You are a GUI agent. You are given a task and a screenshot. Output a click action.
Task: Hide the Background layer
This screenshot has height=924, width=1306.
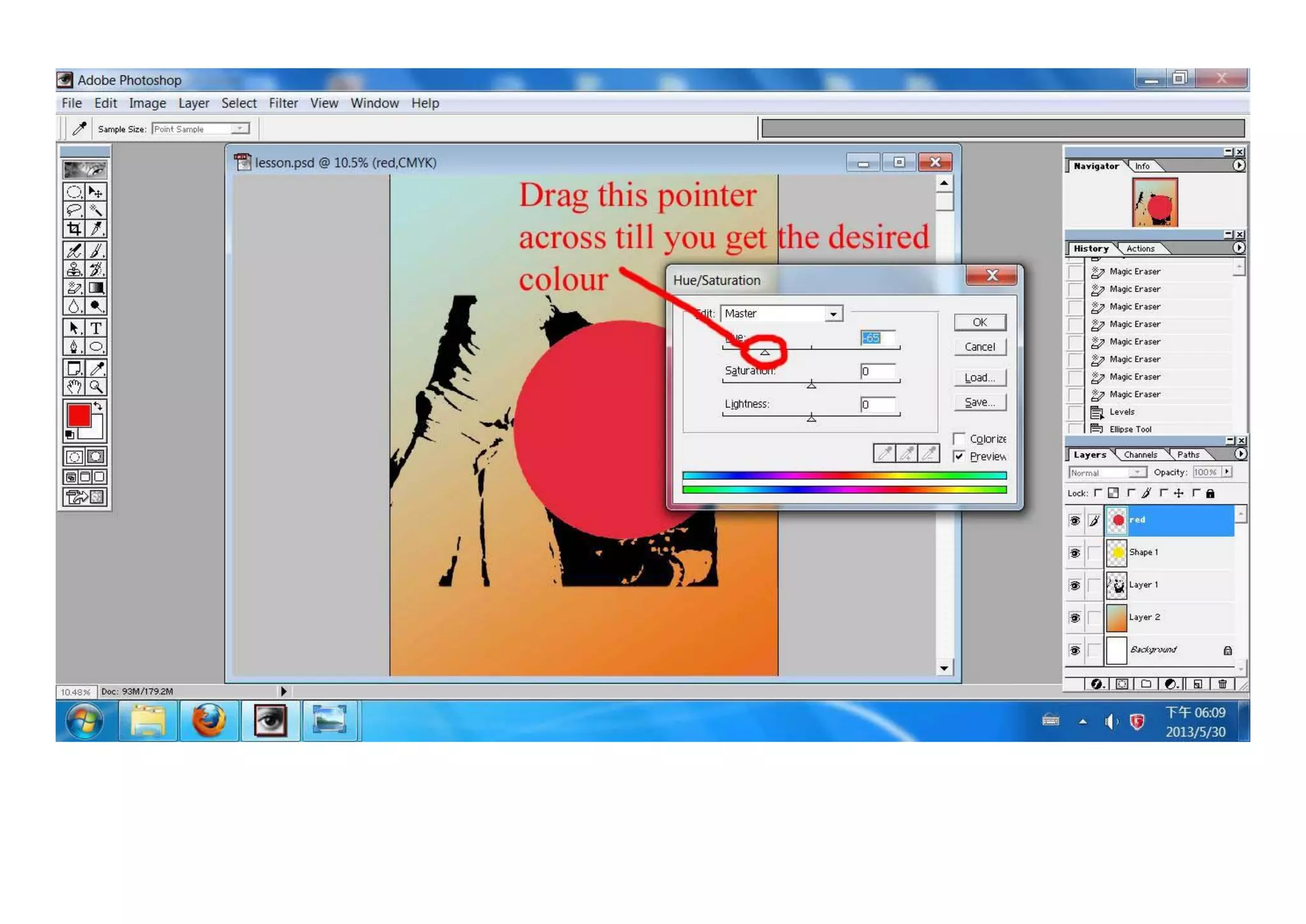(x=1075, y=650)
